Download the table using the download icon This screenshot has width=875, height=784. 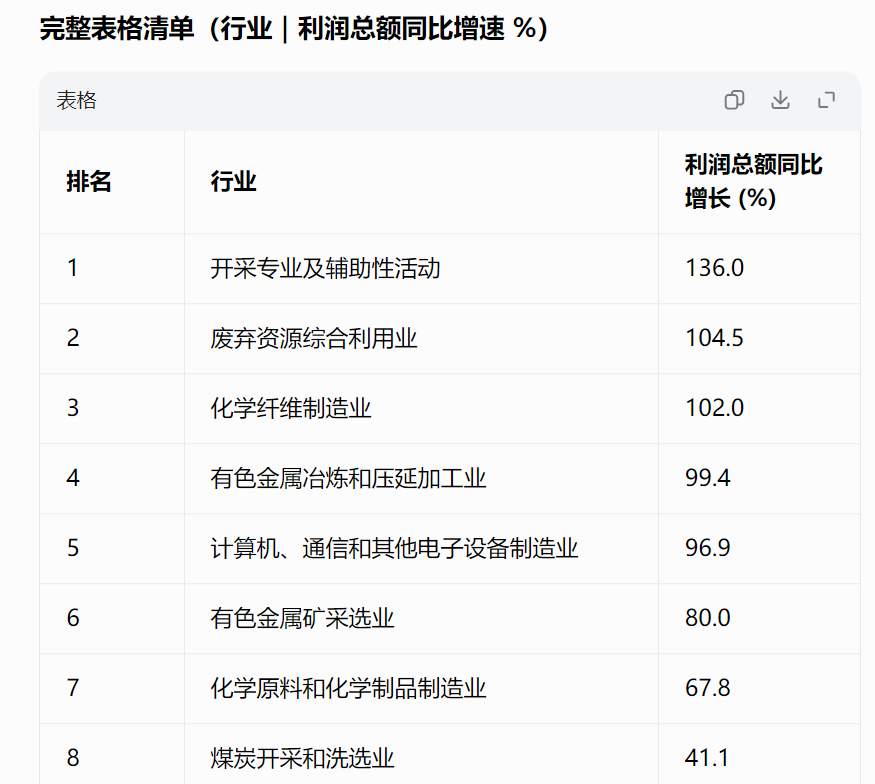point(780,100)
